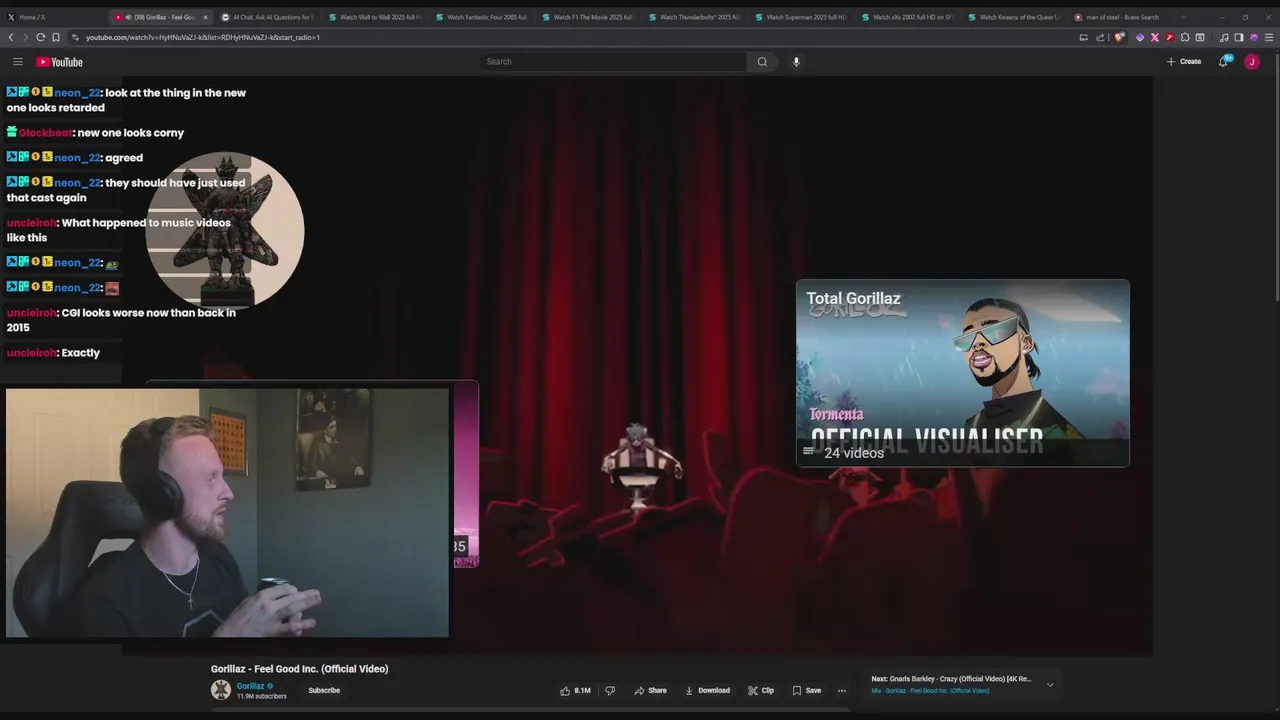Screen dimensions: 1280x720
Task: Bookmark this page in the toolbar
Action: 55,37
